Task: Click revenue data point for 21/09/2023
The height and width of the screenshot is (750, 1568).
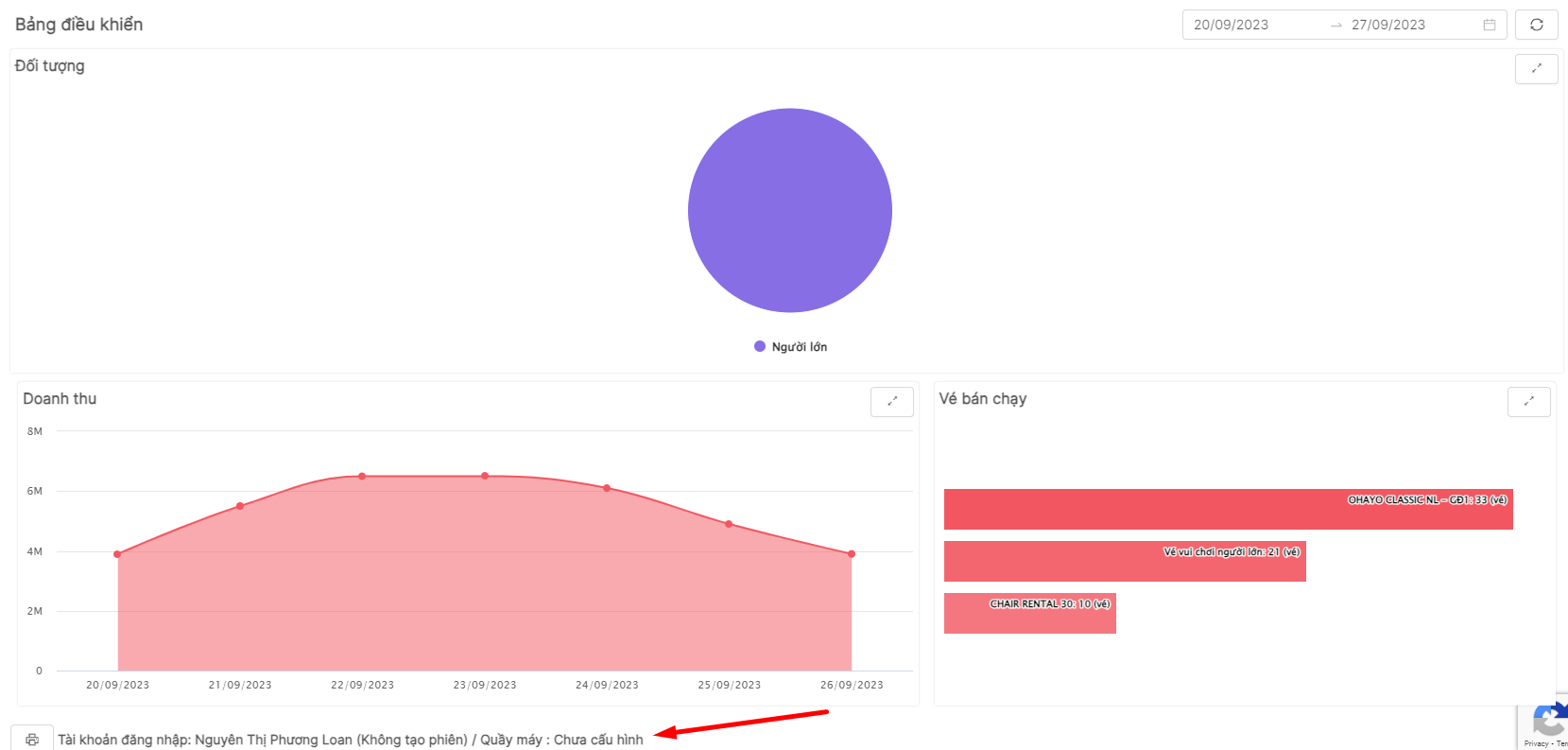Action: (240, 506)
